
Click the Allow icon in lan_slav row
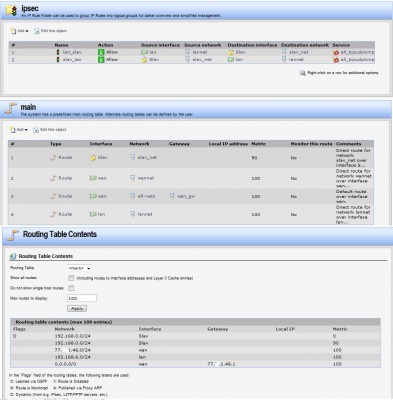(x=101, y=52)
